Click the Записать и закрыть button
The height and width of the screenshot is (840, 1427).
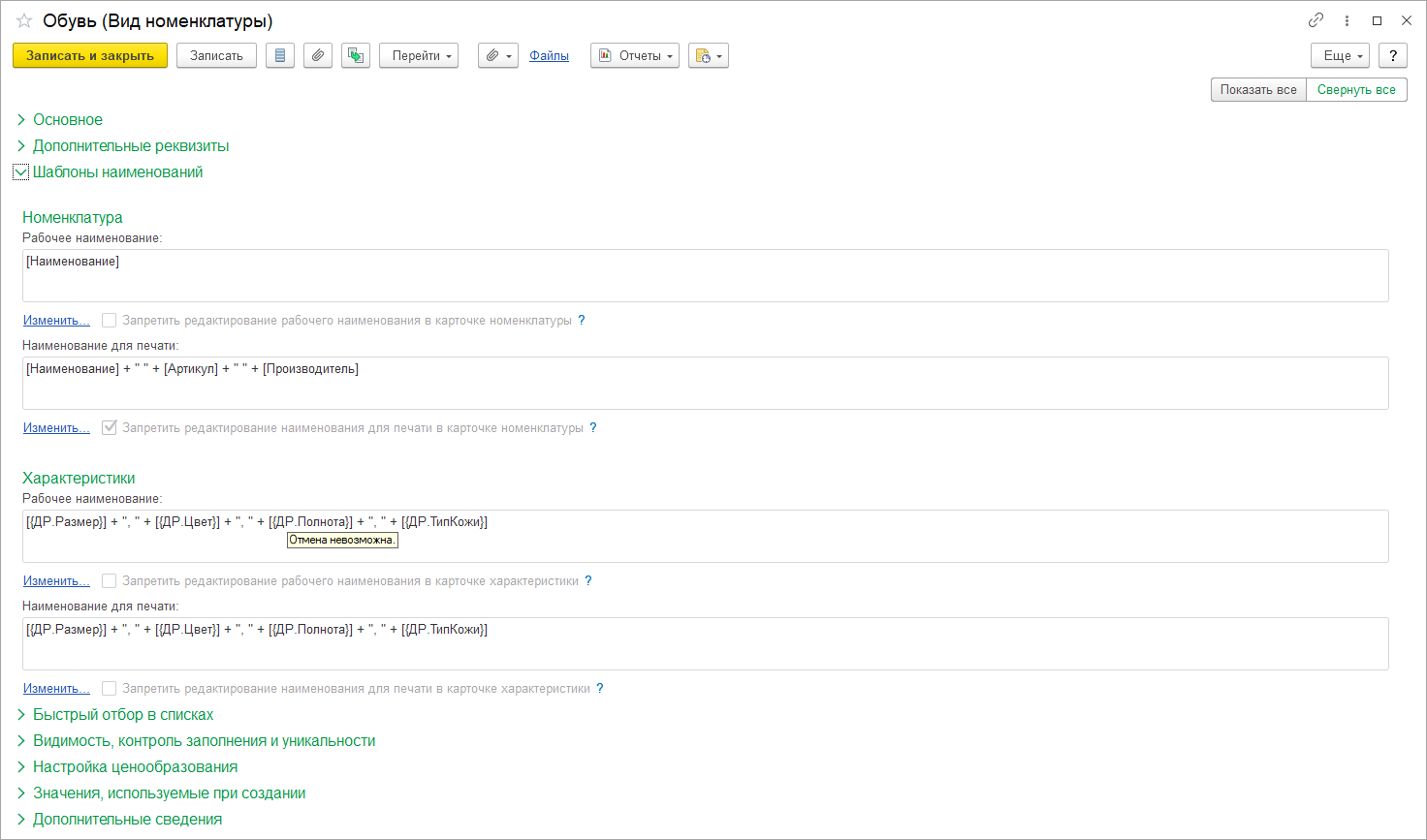pos(90,56)
